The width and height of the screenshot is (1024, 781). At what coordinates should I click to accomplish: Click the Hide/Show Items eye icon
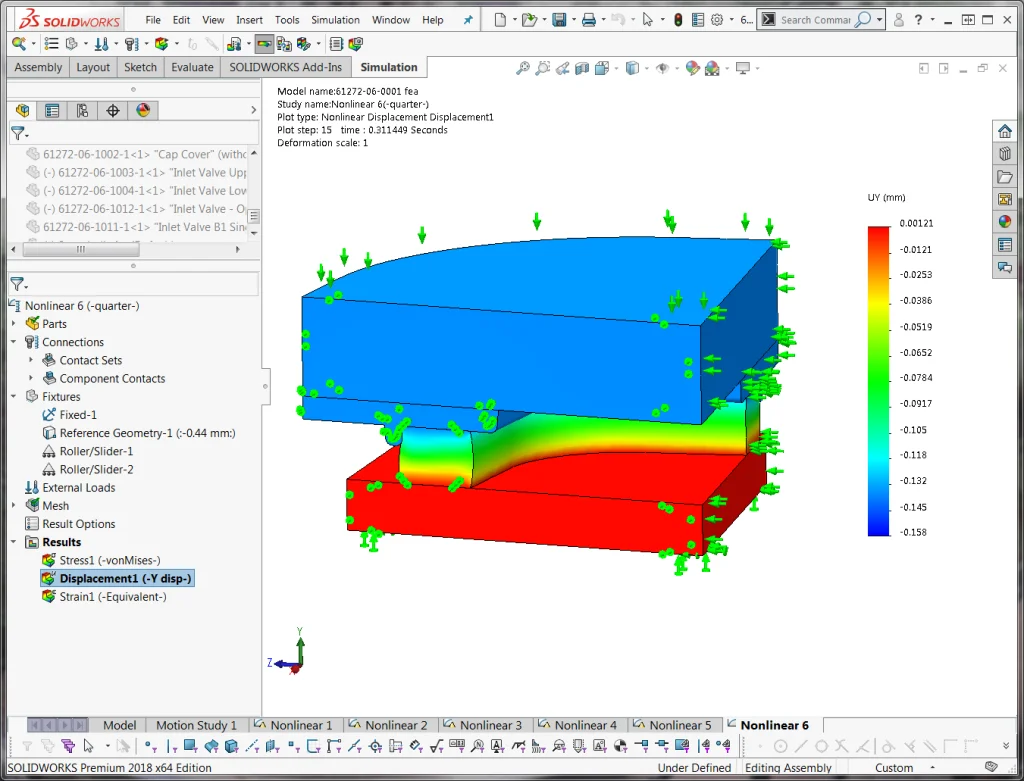tap(662, 68)
